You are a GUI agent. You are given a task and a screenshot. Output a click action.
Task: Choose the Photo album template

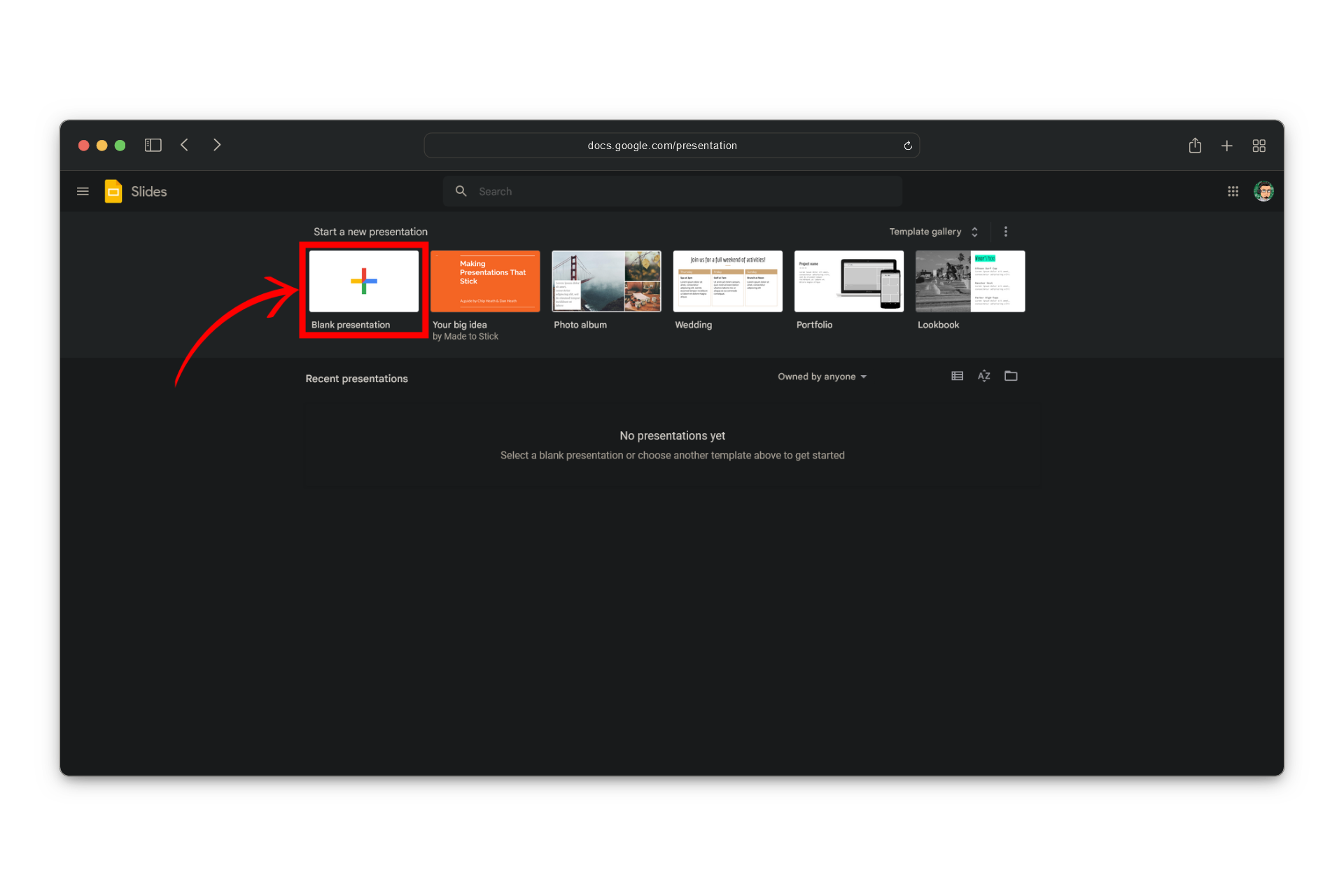coord(606,281)
